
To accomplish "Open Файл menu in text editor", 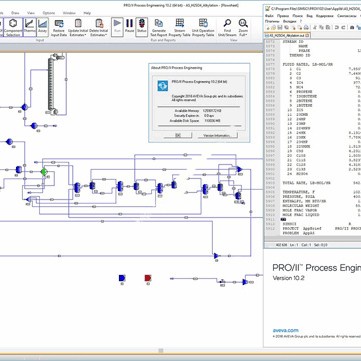I will click(269, 16).
